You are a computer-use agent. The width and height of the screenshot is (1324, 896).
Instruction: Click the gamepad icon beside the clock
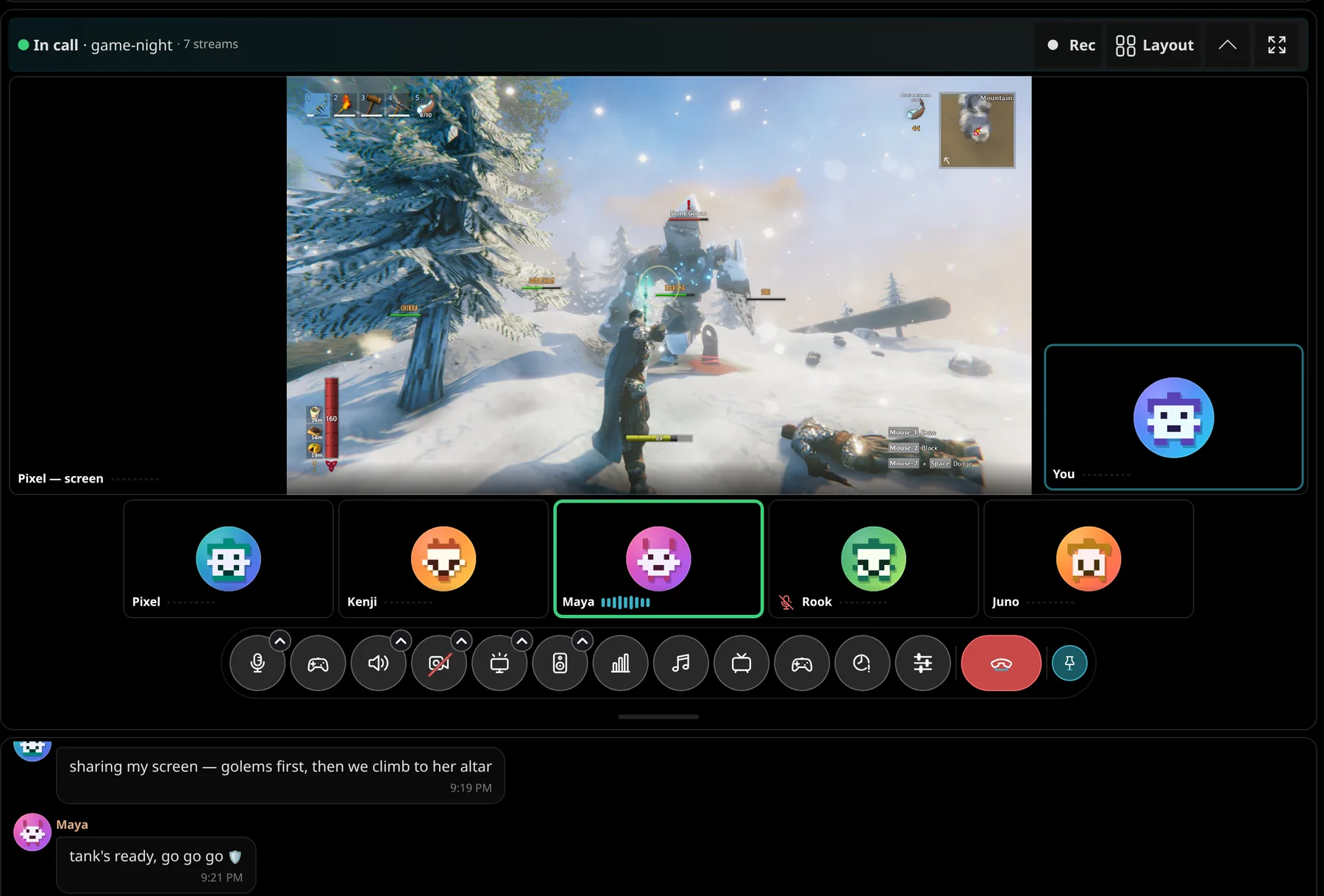click(x=801, y=664)
